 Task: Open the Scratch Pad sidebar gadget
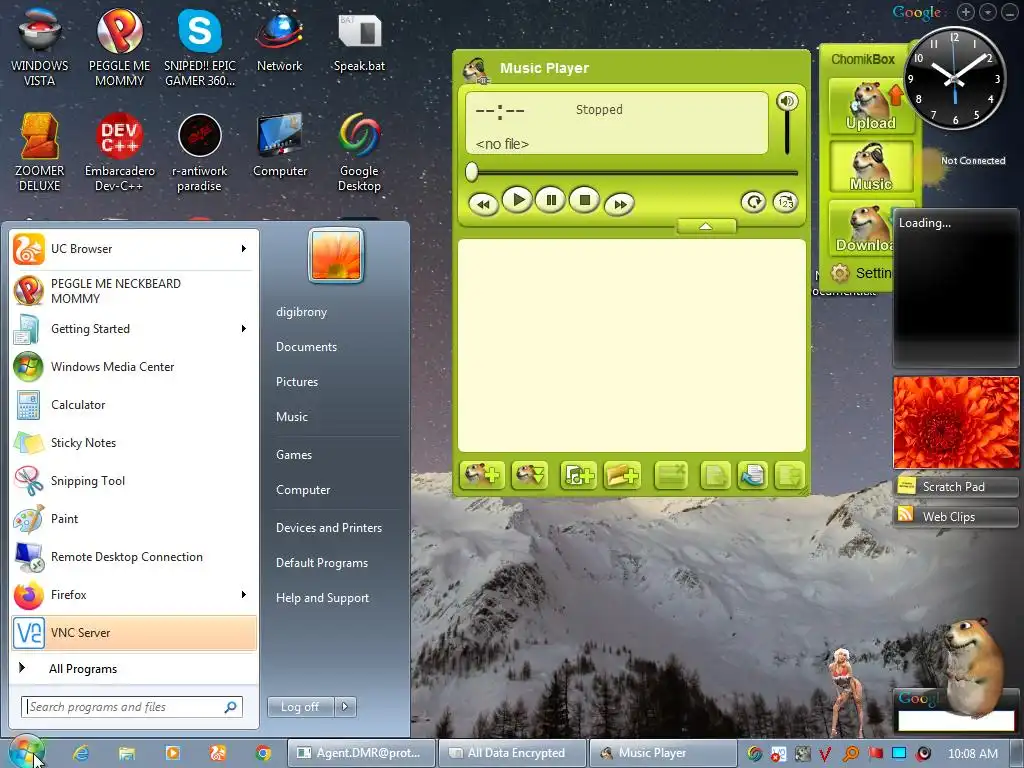(955, 487)
